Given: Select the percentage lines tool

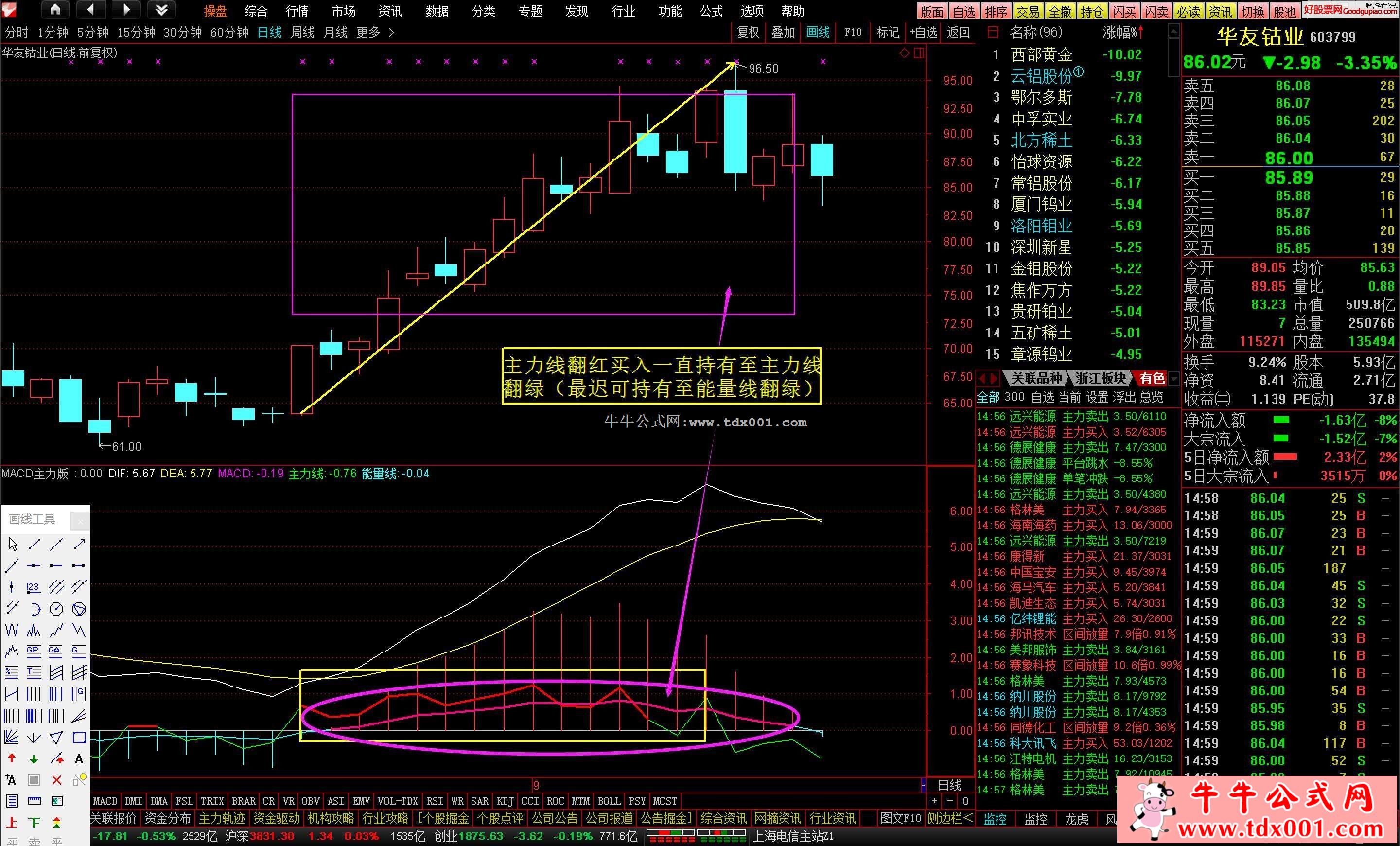Looking at the screenshot, I should pyautogui.click(x=12, y=673).
